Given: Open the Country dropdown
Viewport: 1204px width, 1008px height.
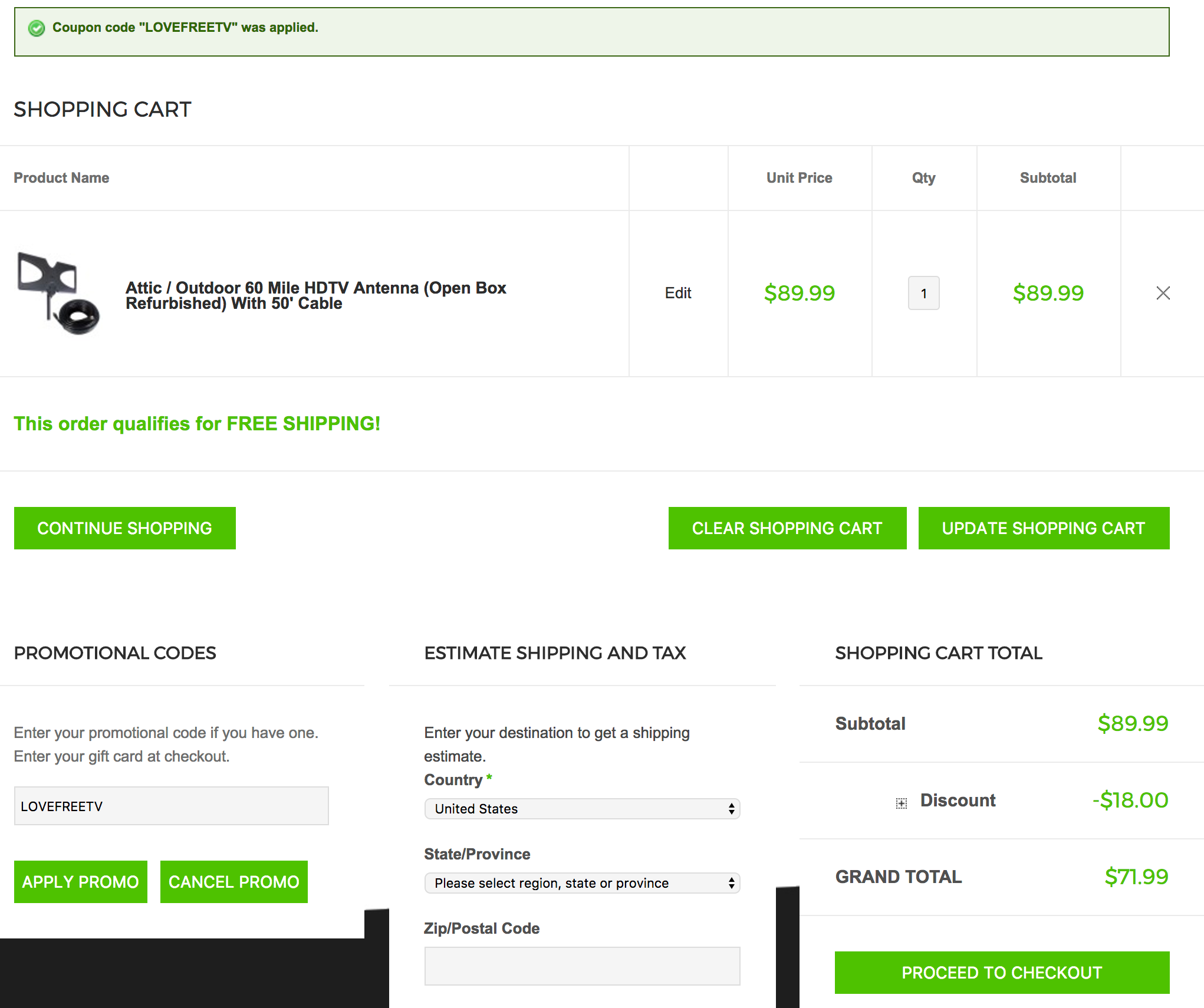Looking at the screenshot, I should pyautogui.click(x=581, y=809).
